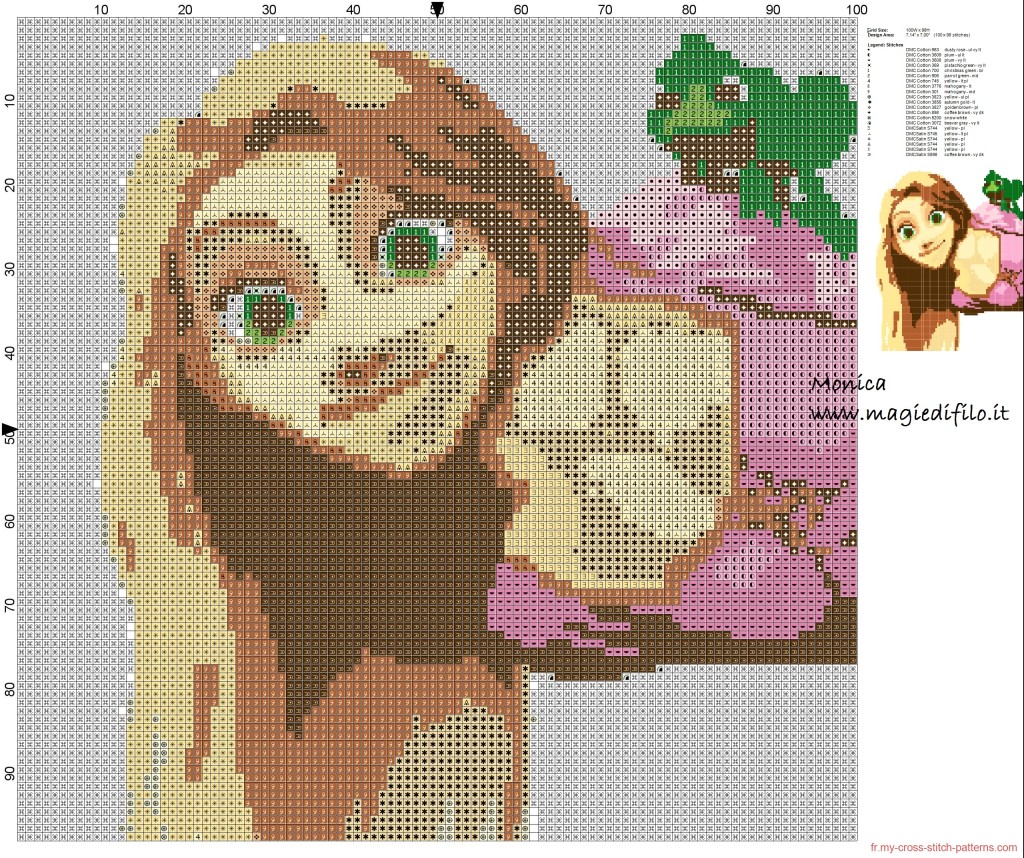Click column number 90 on top ruler
This screenshot has height=858, width=1024.
[773, 10]
